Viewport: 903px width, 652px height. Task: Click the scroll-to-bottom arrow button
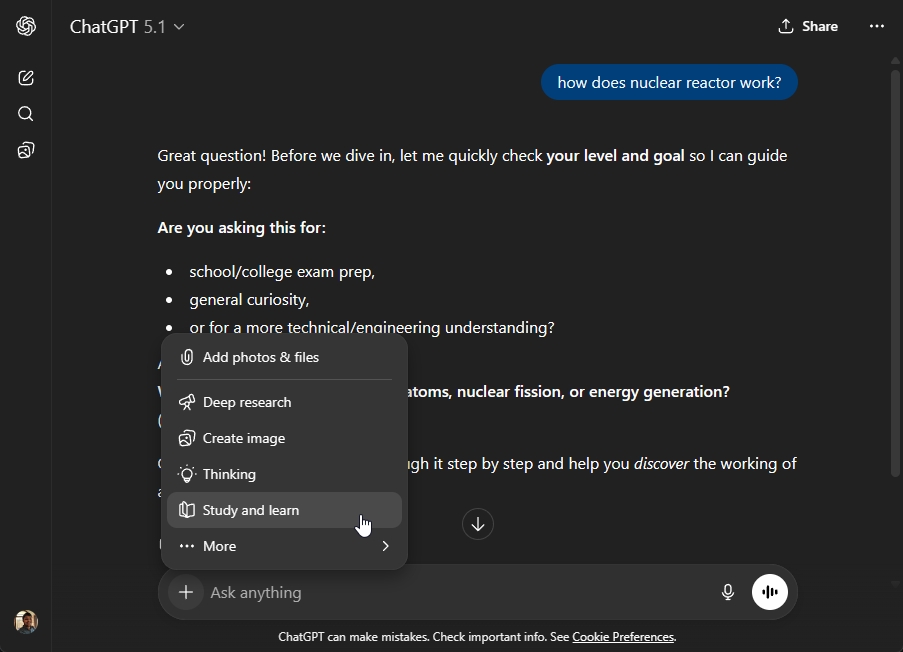tap(478, 524)
